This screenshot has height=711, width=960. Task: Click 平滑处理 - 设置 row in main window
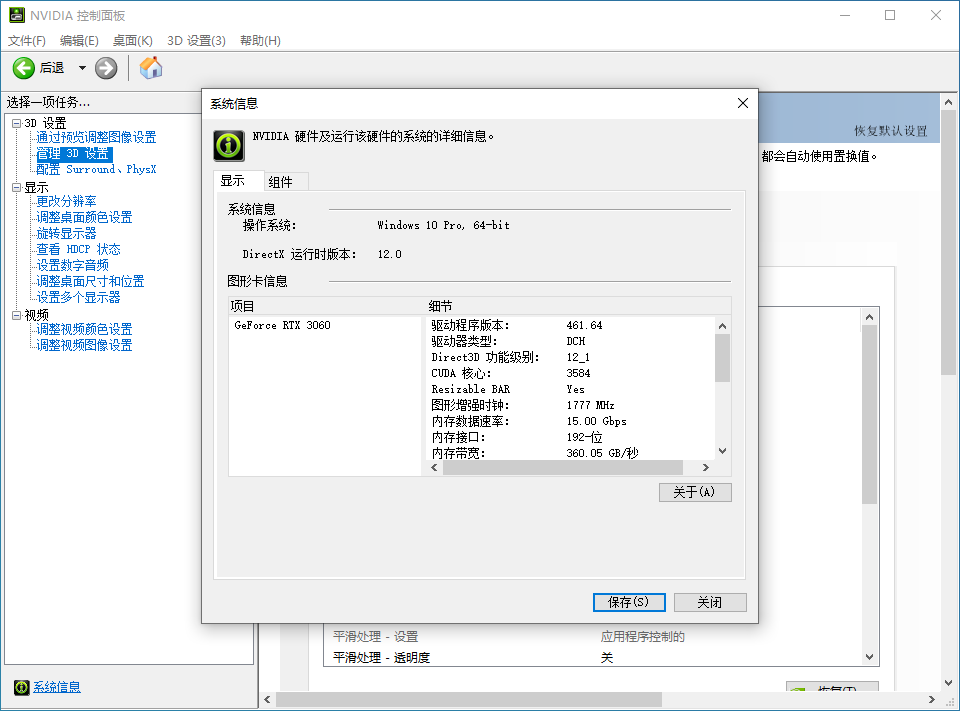pos(592,637)
